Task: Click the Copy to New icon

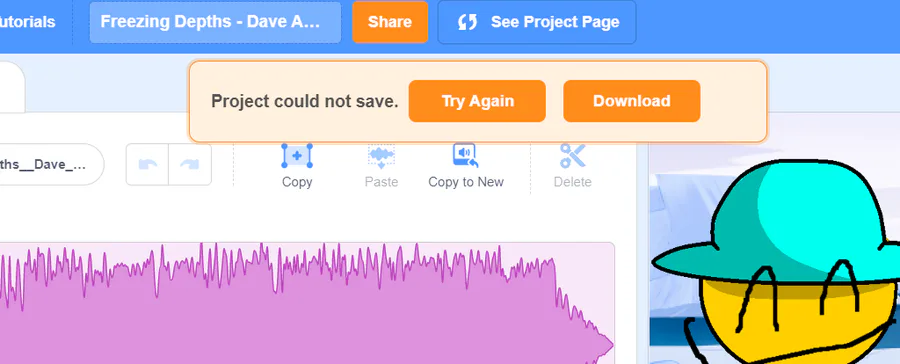Action: (465, 156)
